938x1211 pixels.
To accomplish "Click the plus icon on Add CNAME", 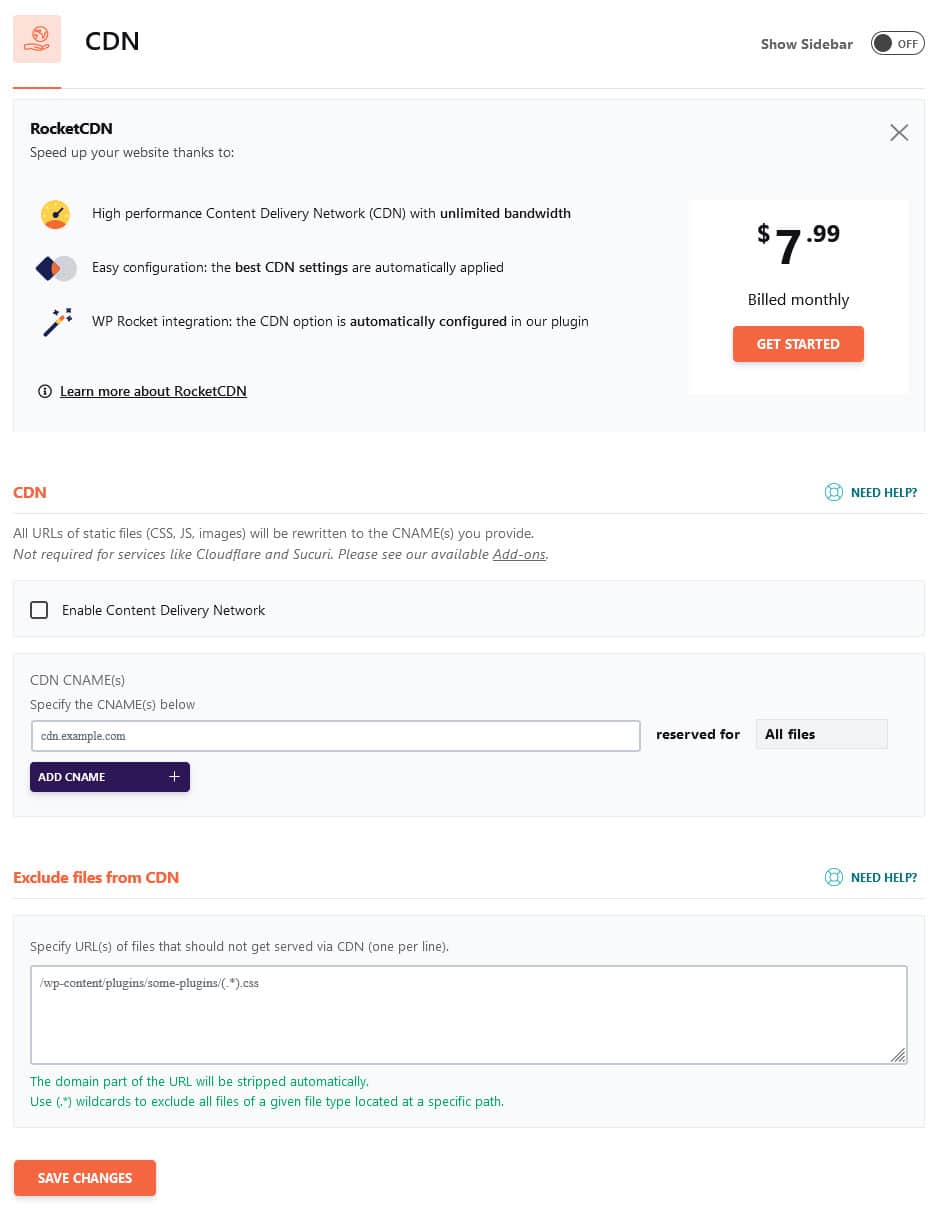I will [x=174, y=777].
